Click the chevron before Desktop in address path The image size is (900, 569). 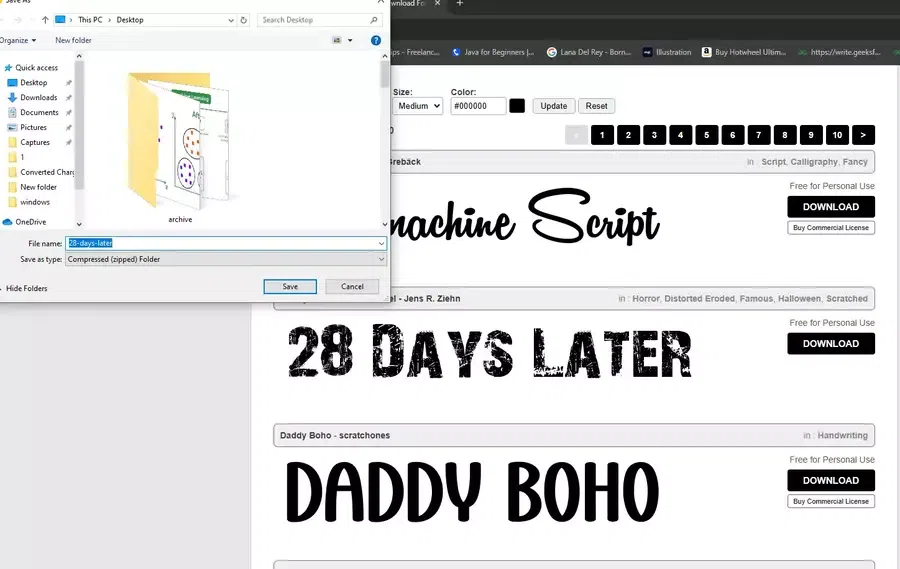(x=110, y=20)
